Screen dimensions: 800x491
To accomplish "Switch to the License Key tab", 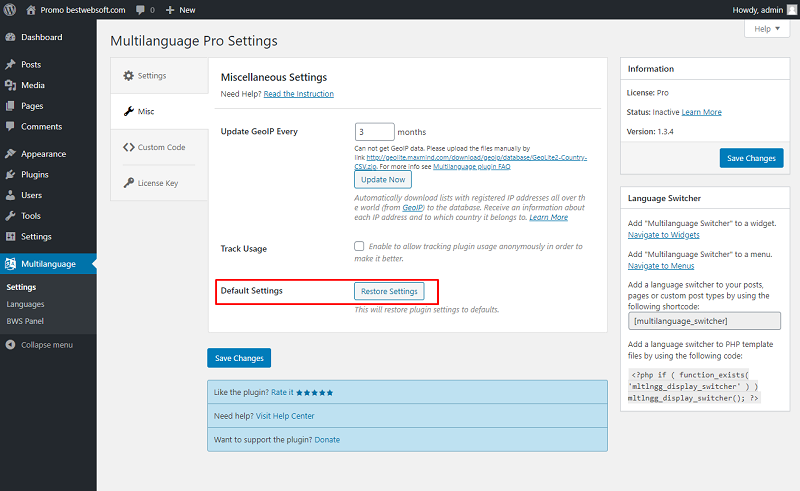I will (x=159, y=183).
